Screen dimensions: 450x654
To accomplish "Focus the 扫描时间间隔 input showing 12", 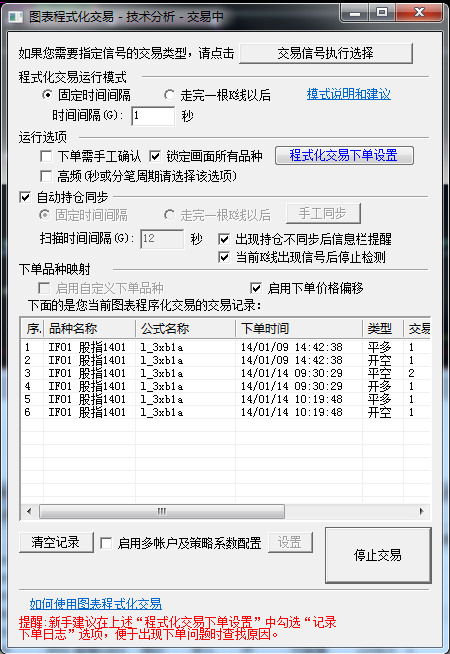I will point(162,239).
